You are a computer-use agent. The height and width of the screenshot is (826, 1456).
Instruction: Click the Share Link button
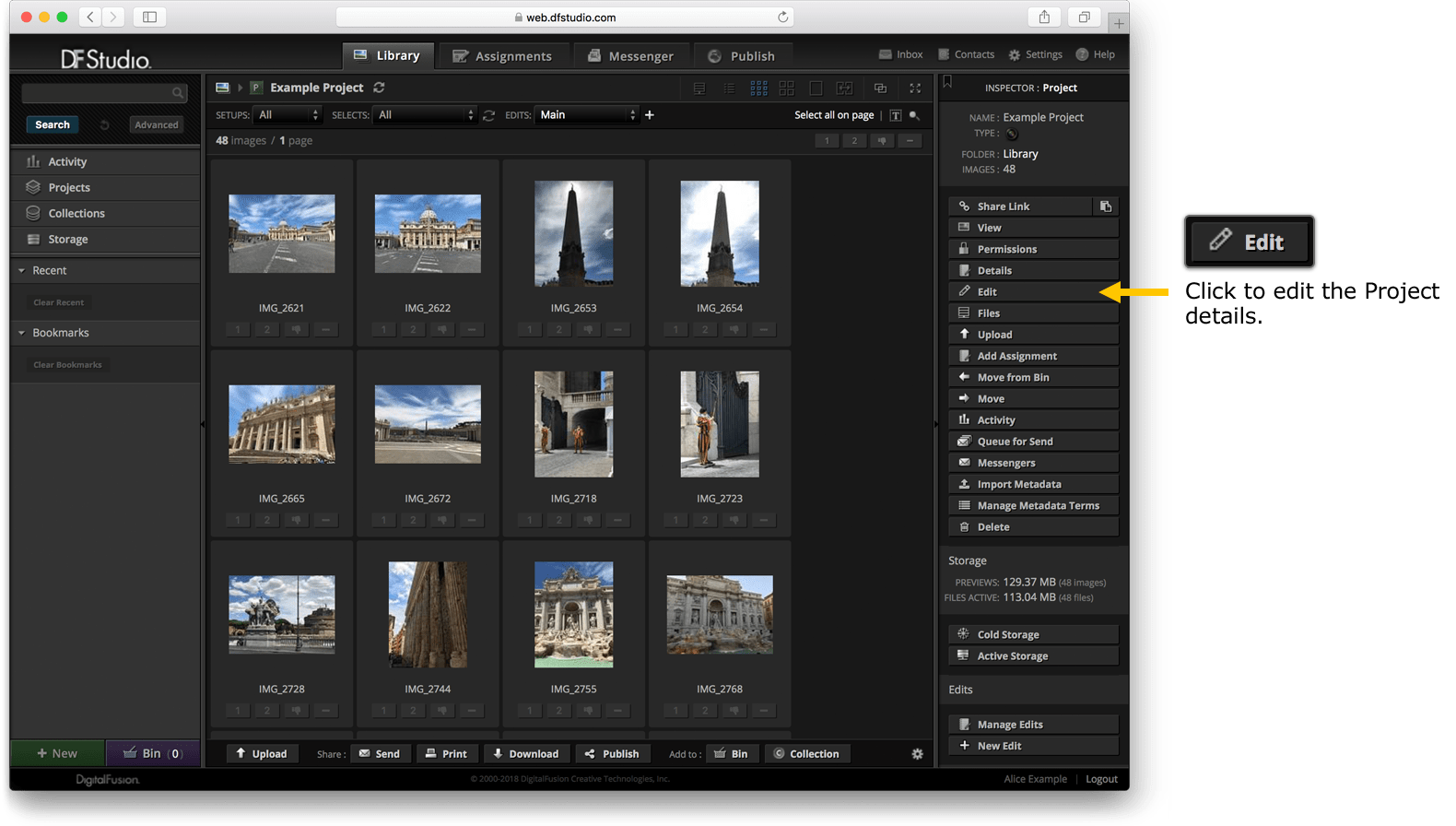[x=1020, y=206]
